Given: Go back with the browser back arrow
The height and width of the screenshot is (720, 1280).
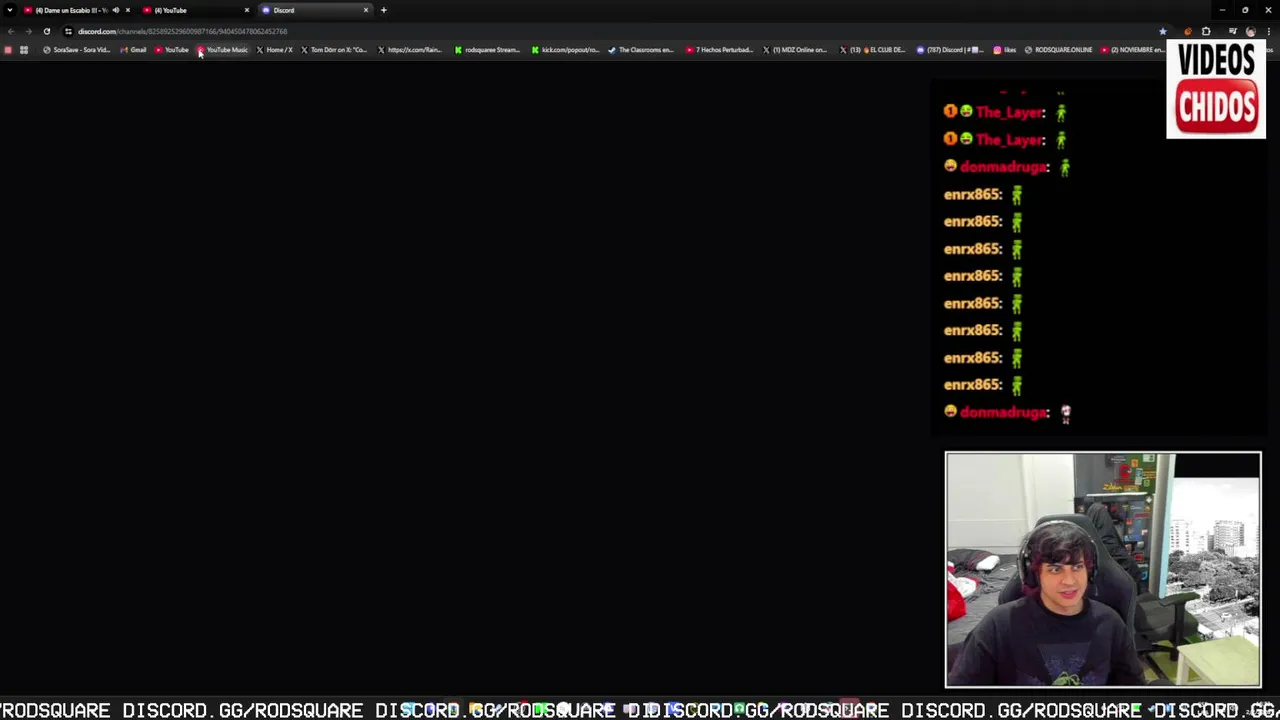Looking at the screenshot, I should [x=11, y=31].
